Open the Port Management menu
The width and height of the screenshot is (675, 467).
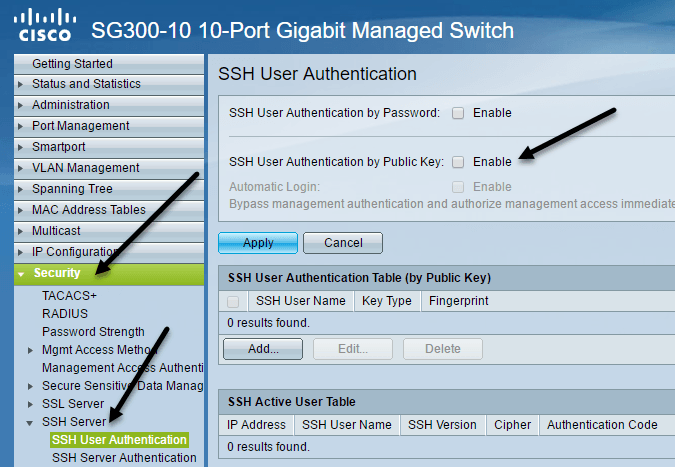point(109,127)
